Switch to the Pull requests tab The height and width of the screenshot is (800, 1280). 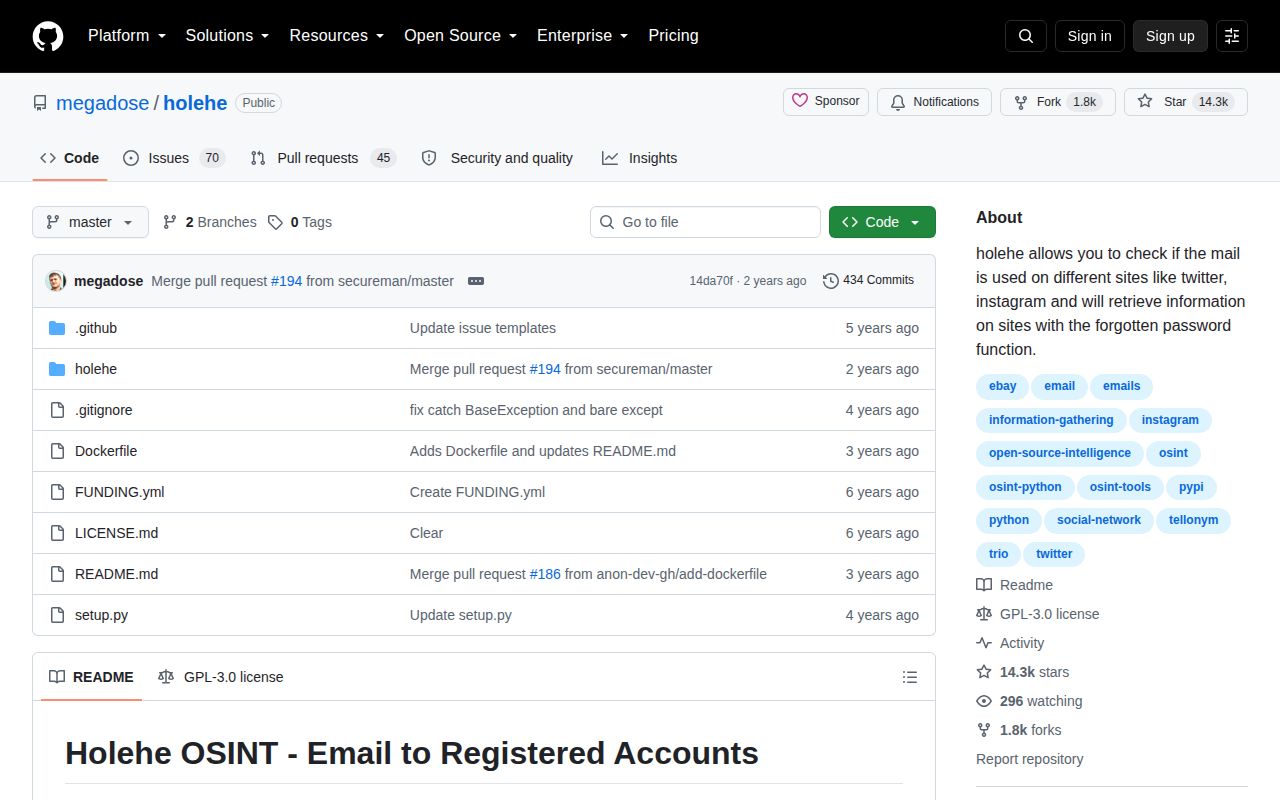tap(323, 158)
